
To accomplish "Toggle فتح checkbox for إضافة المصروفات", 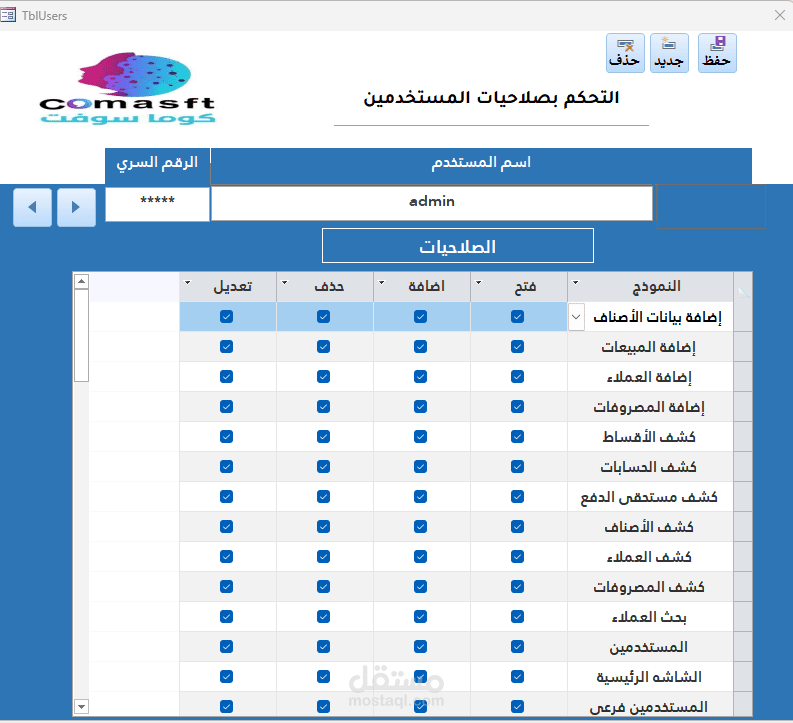I will coord(517,406).
